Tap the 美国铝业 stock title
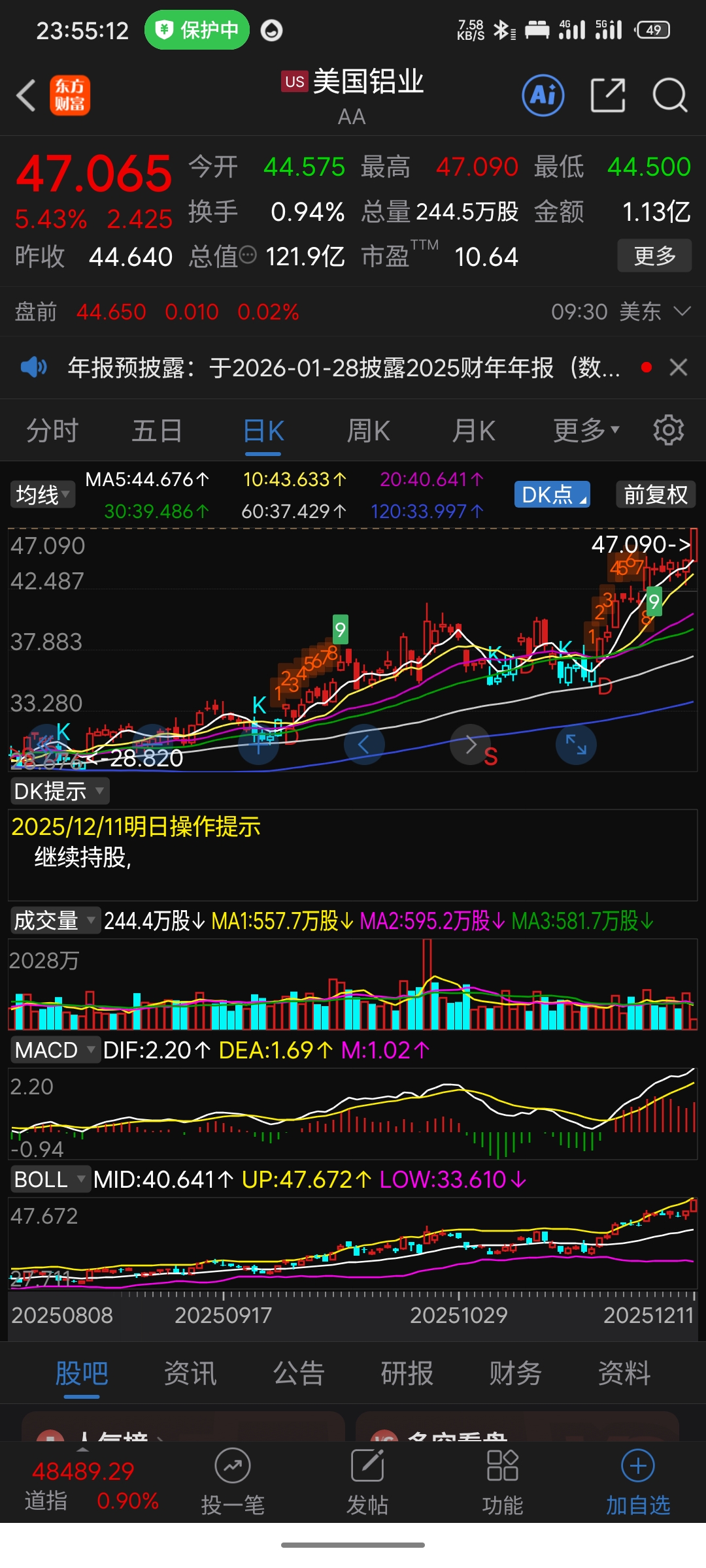 (368, 81)
